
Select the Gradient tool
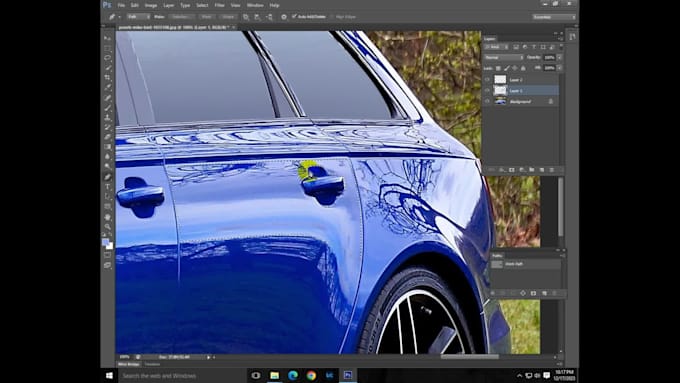tap(108, 147)
